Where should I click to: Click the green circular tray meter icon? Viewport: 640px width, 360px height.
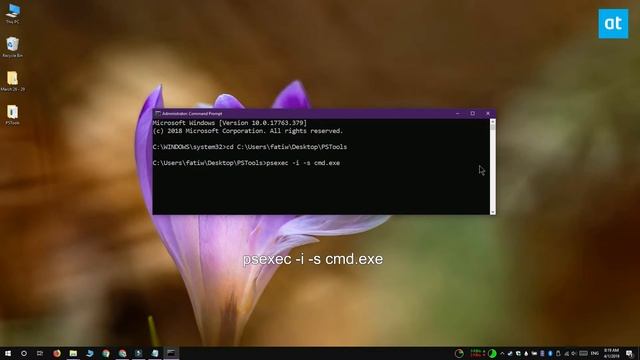pyautogui.click(x=492, y=353)
